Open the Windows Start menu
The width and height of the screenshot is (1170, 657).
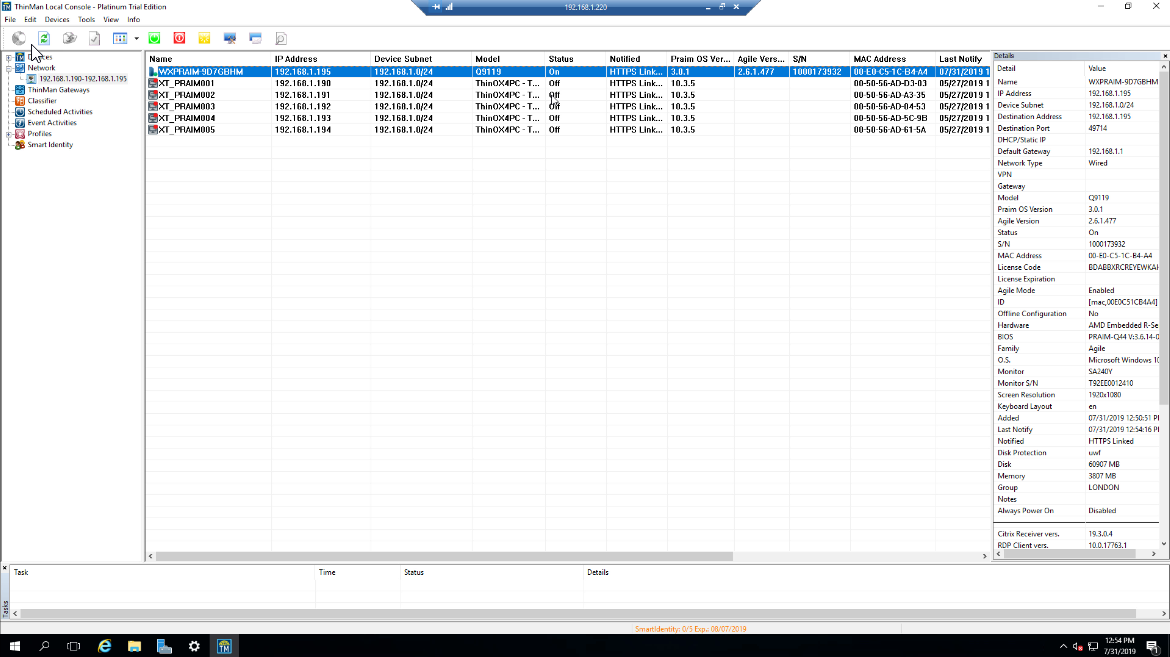tap(14, 647)
